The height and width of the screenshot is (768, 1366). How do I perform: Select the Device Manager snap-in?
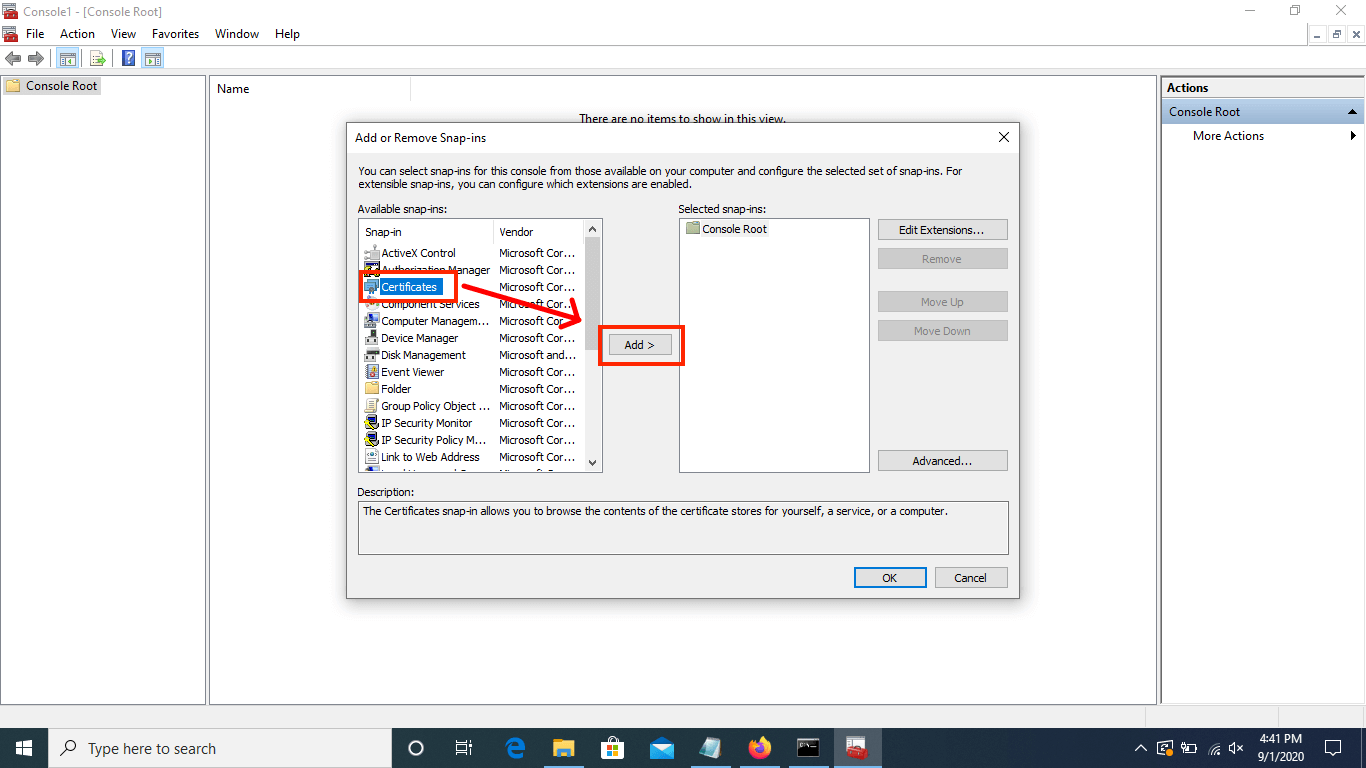pyautogui.click(x=418, y=337)
